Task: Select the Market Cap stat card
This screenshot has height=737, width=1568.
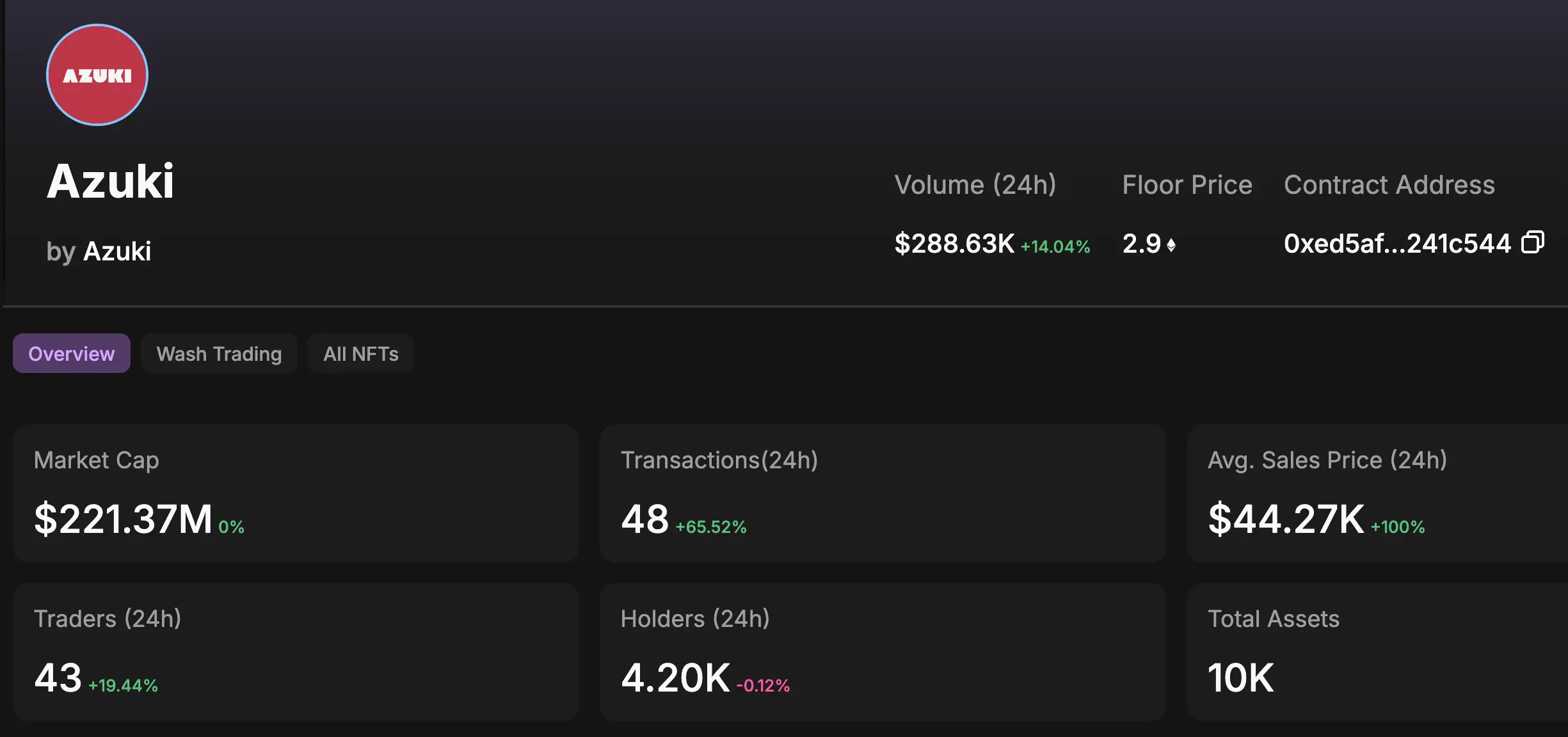Action: click(x=296, y=494)
